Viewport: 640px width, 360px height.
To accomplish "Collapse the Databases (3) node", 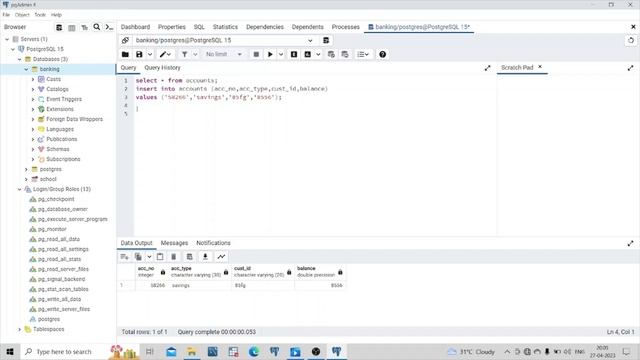I will [20, 59].
